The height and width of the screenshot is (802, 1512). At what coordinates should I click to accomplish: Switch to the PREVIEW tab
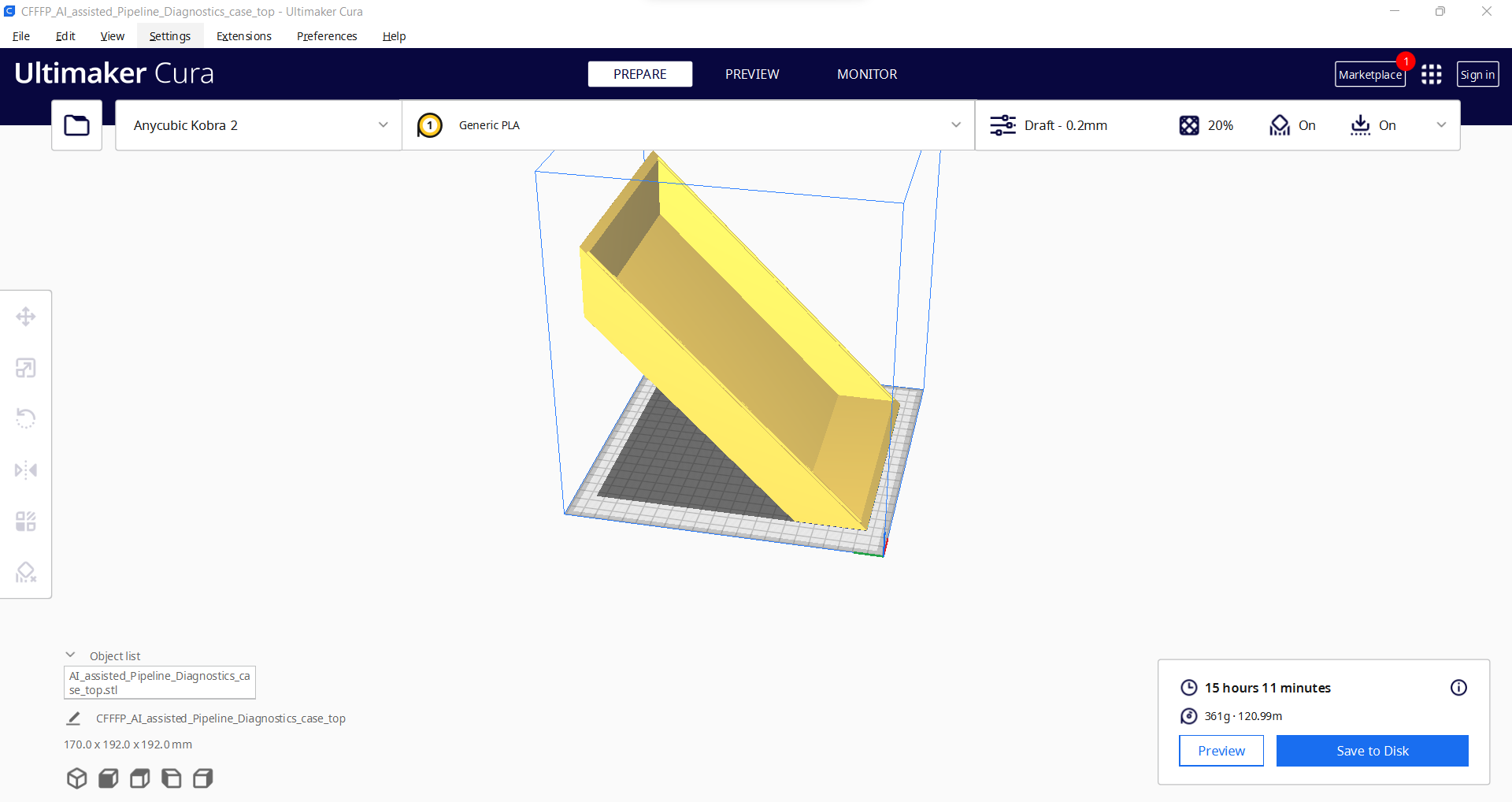pos(751,73)
